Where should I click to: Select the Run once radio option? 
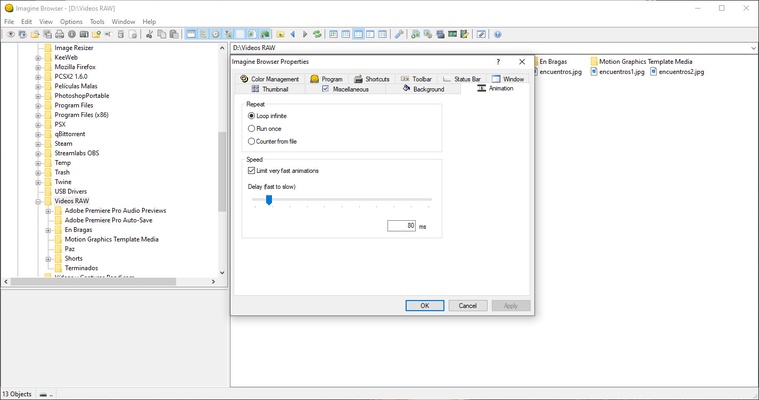tap(251, 129)
